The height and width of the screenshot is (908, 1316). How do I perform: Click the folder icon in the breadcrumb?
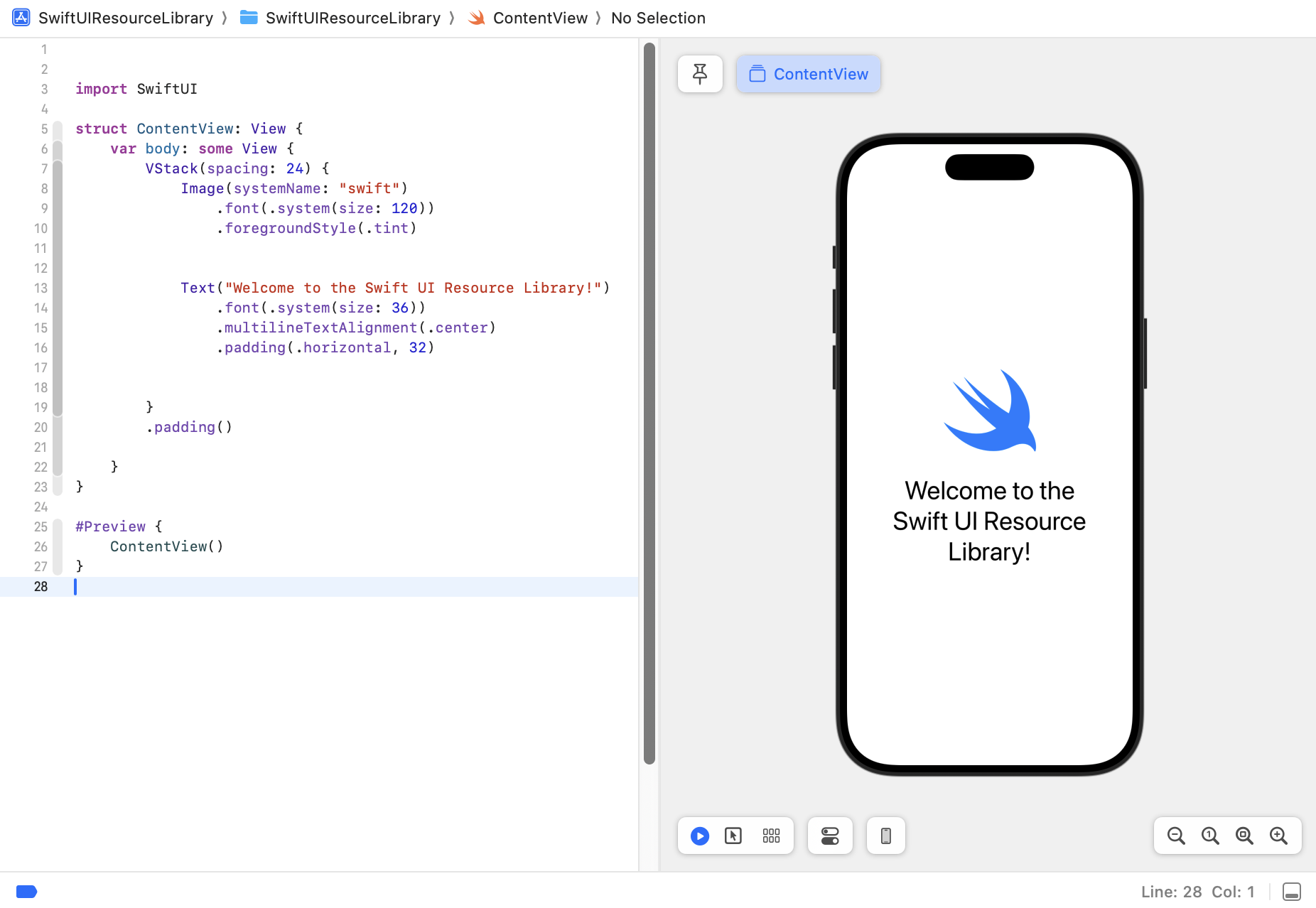(249, 18)
